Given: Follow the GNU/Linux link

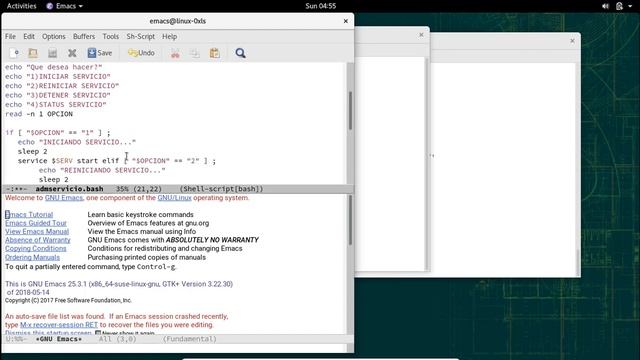Looking at the screenshot, I should 174,198.
